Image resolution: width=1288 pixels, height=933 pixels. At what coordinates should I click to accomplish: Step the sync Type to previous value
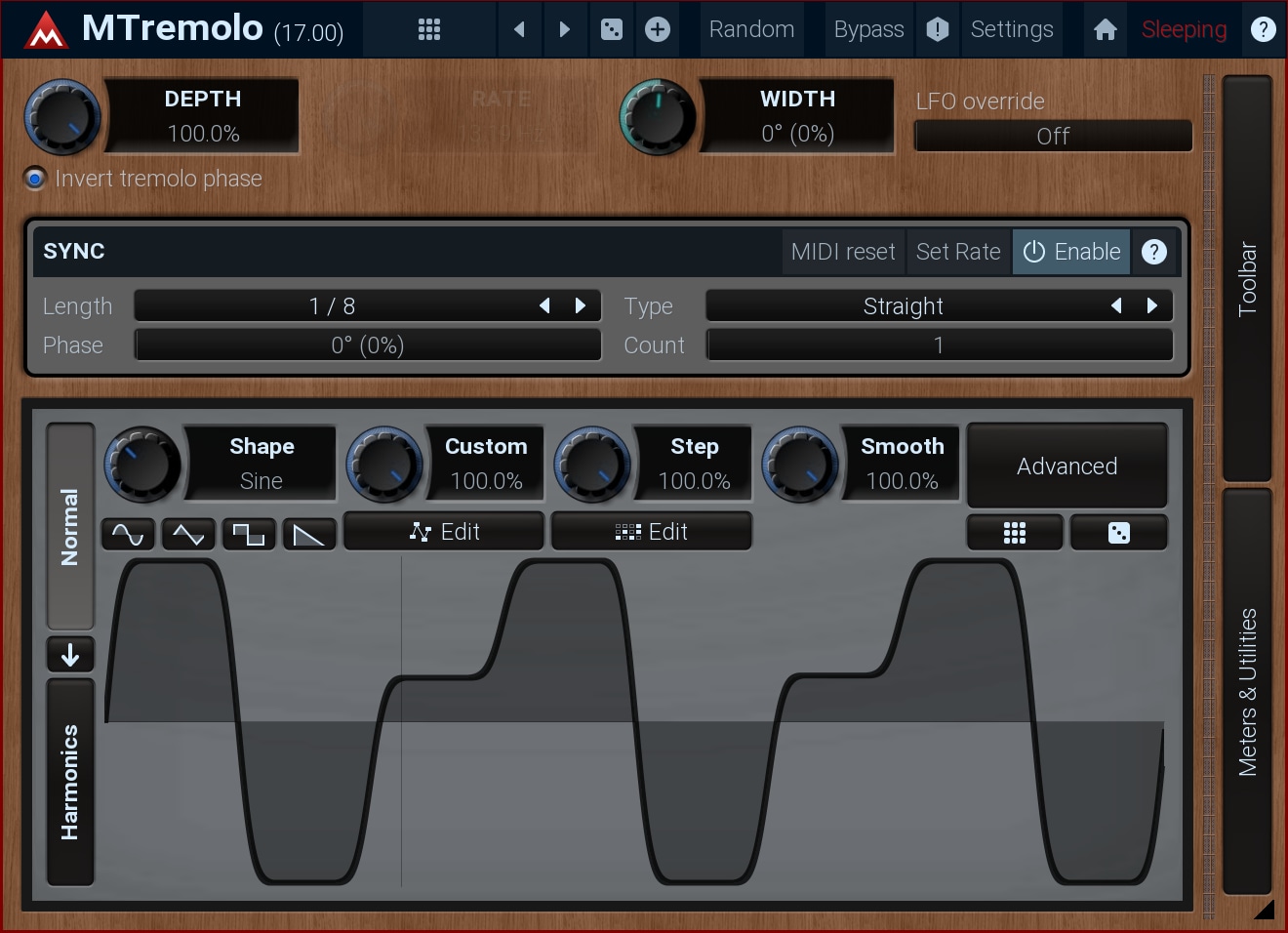[x=1116, y=305]
